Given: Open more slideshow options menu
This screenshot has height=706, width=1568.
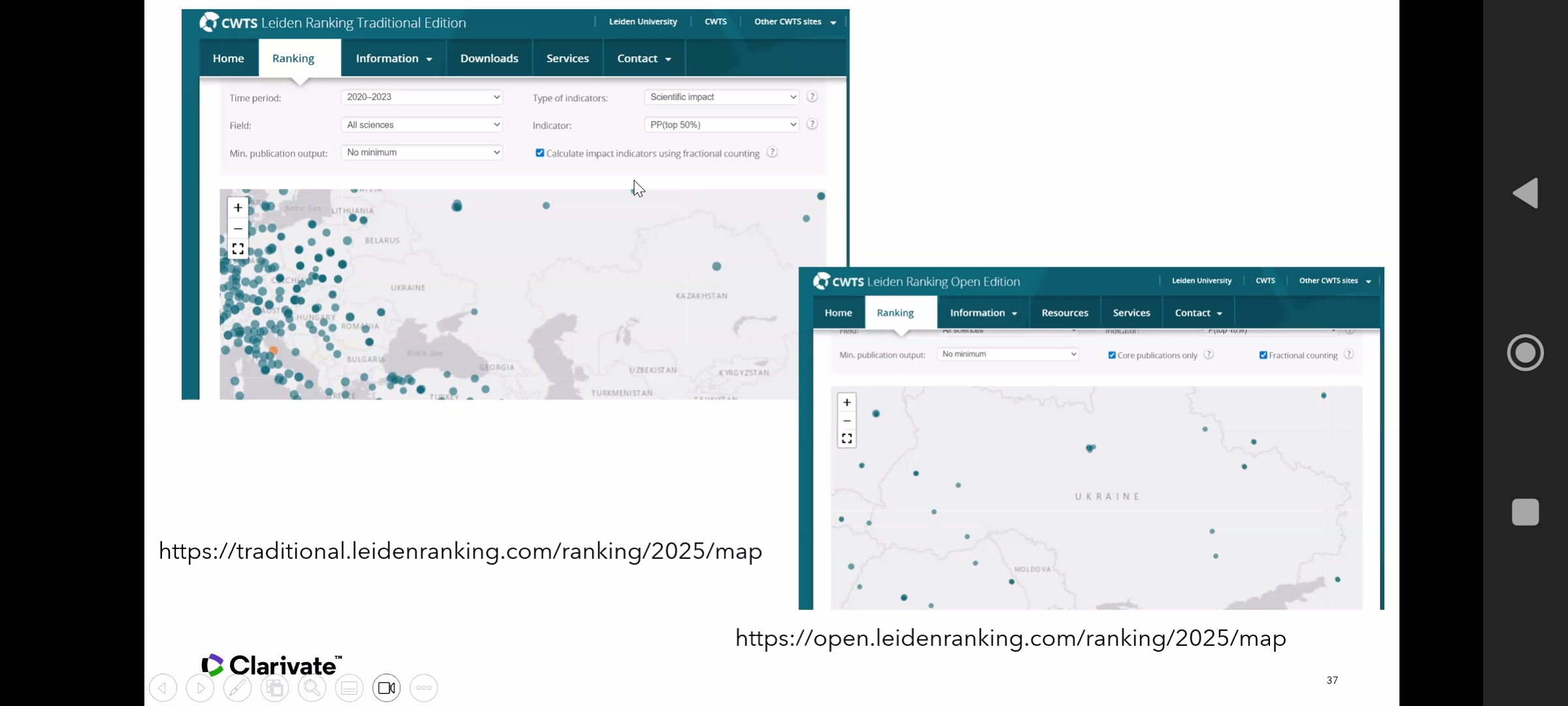Looking at the screenshot, I should [424, 688].
